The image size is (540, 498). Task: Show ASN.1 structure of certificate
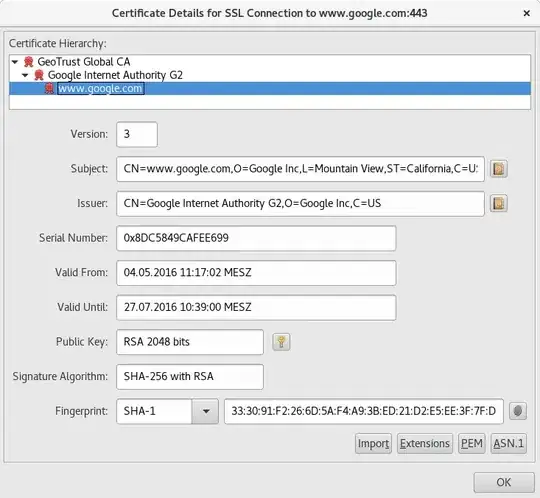(508, 444)
